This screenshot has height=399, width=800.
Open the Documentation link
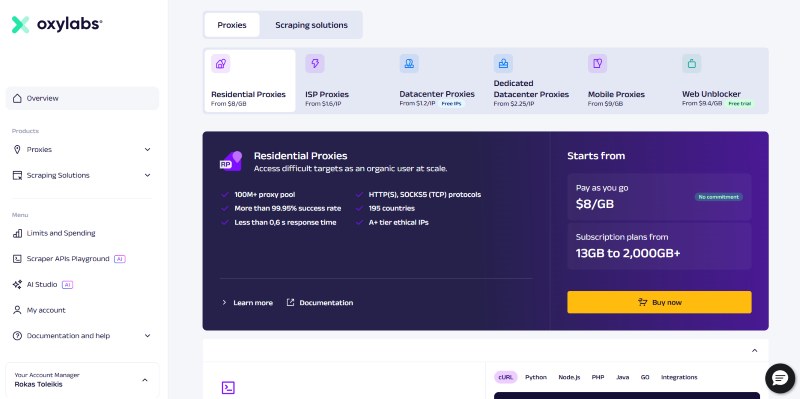coord(326,303)
